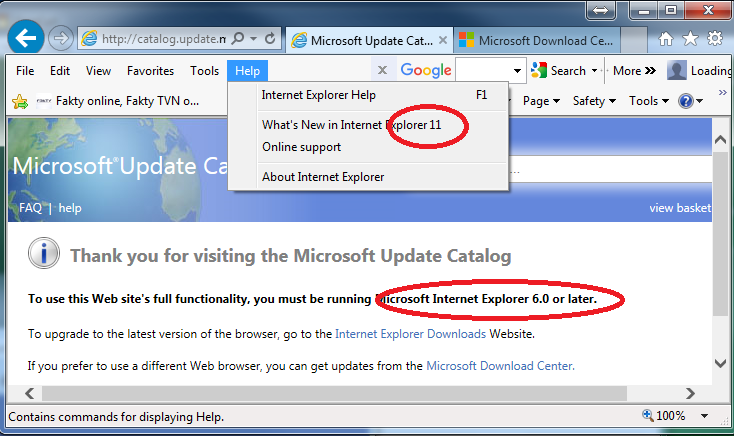Image resolution: width=734 pixels, height=436 pixels.
Task: Click the blue information icon on page
Action: 44,253
